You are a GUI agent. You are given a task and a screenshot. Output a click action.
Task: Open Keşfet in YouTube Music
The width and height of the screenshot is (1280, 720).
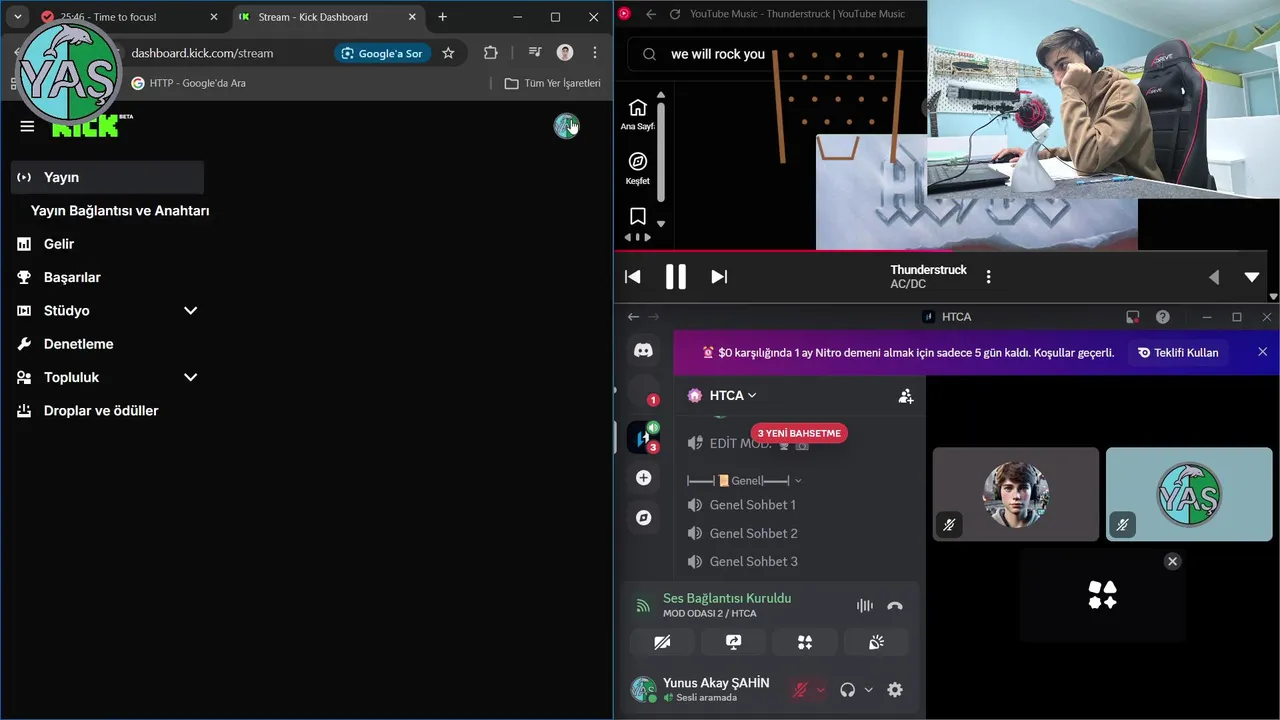[x=637, y=168]
